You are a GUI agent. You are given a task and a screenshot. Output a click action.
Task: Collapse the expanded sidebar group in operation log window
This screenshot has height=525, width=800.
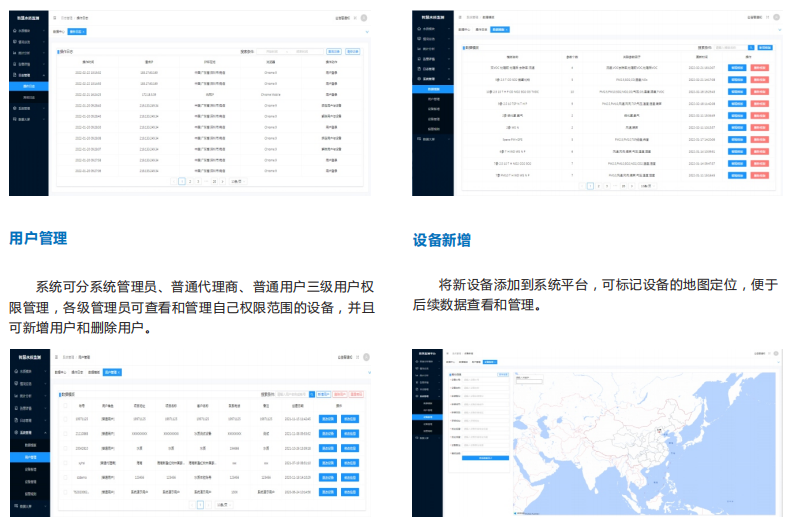coord(27,75)
